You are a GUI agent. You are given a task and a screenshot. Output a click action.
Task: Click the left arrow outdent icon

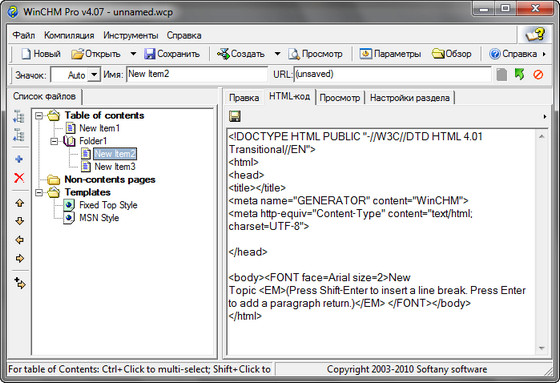point(20,240)
